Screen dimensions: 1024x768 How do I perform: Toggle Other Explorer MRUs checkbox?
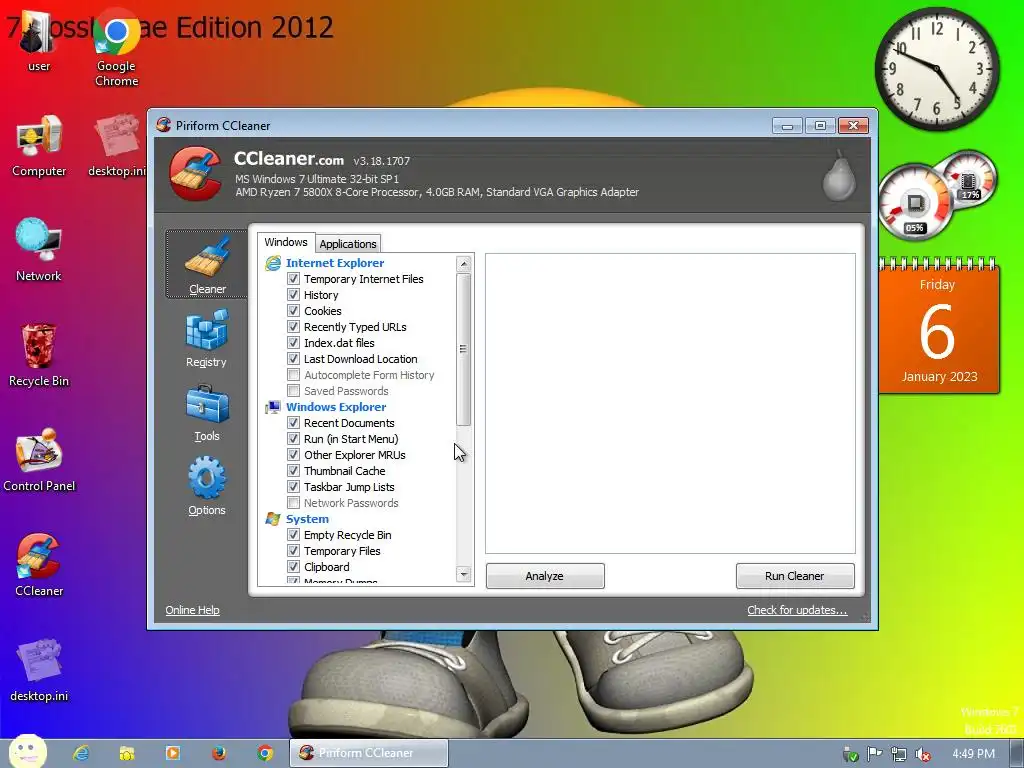coord(293,455)
